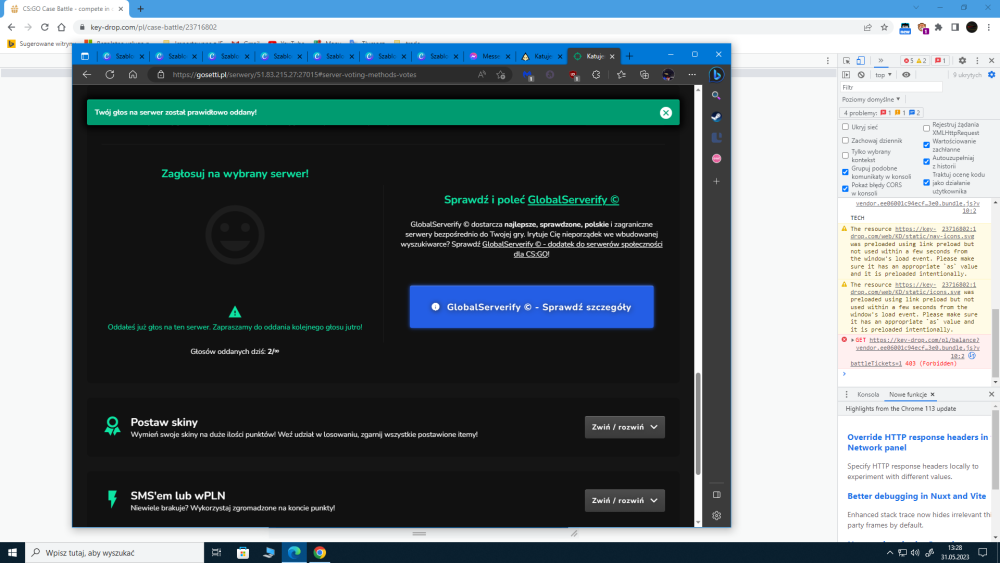Open Better debugging in Nuxt and Vite link
The image size is (1000, 563).
coord(916,496)
